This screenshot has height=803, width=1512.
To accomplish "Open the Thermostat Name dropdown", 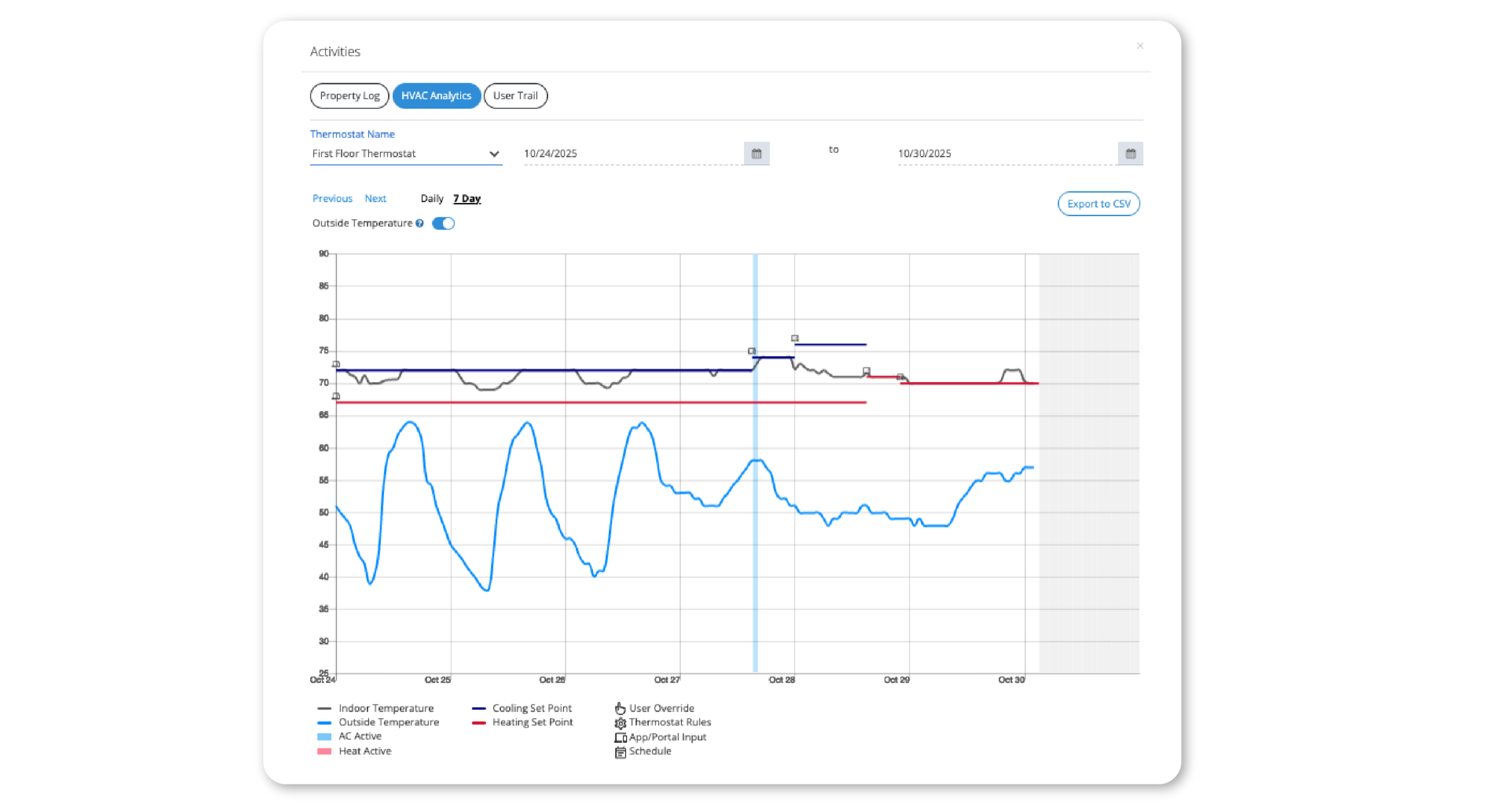I will click(406, 154).
